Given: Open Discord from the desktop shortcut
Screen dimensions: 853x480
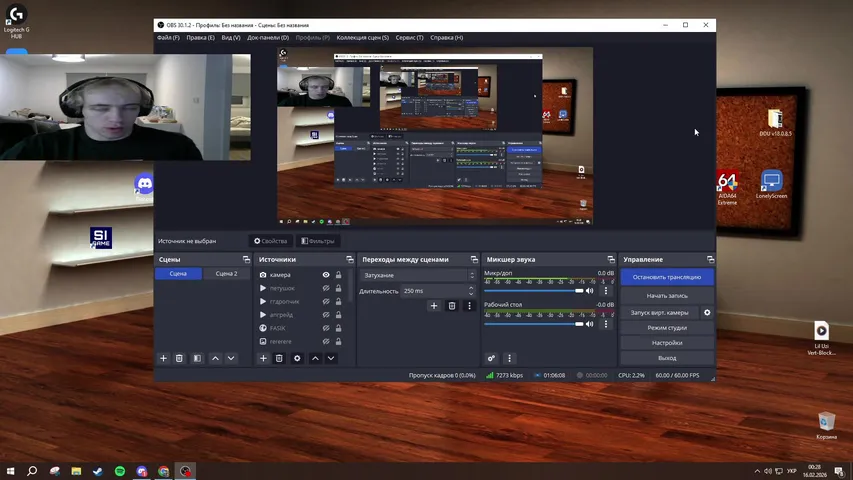Looking at the screenshot, I should coord(144,184).
